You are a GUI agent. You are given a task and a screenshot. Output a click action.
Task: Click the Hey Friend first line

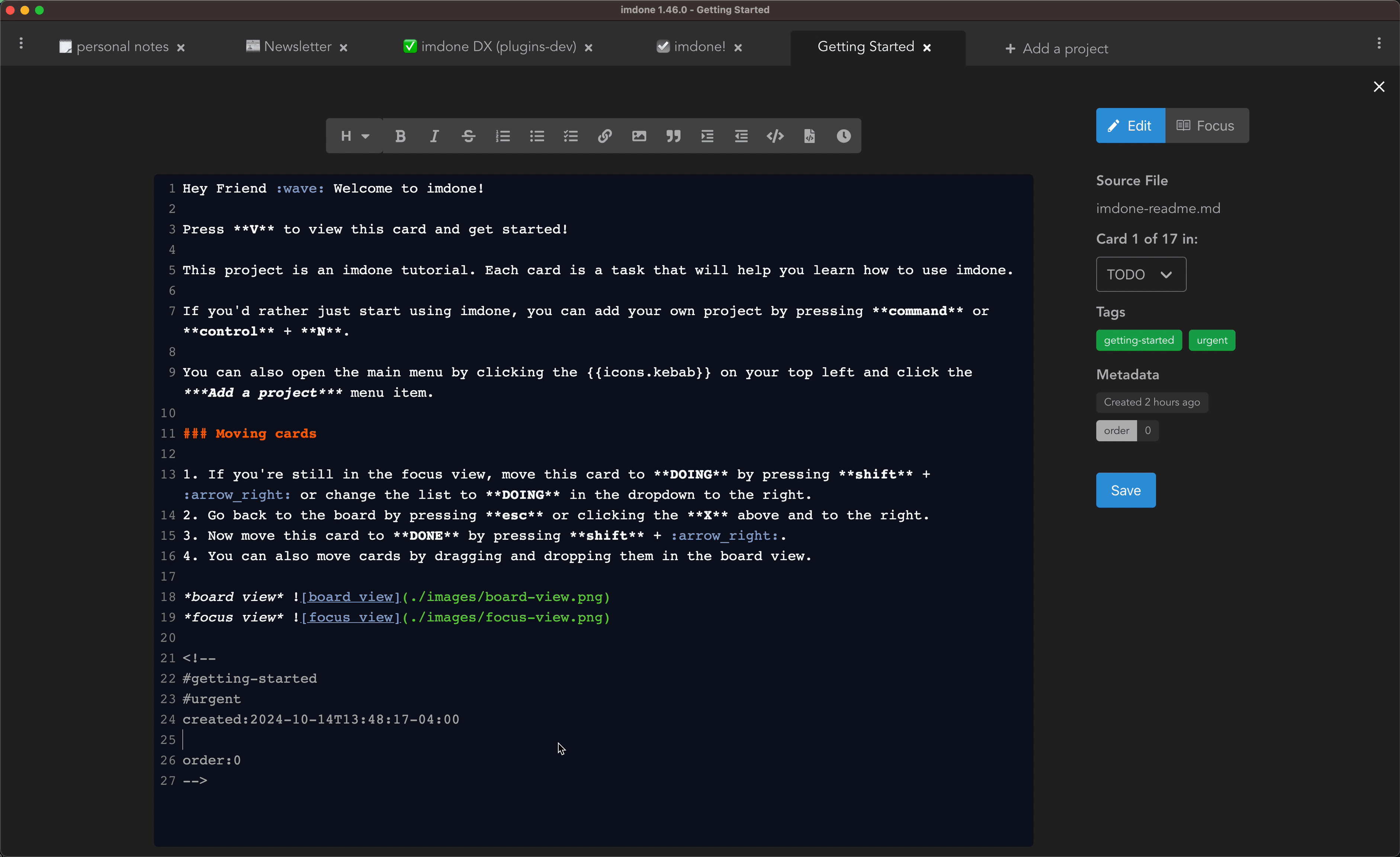coord(333,189)
